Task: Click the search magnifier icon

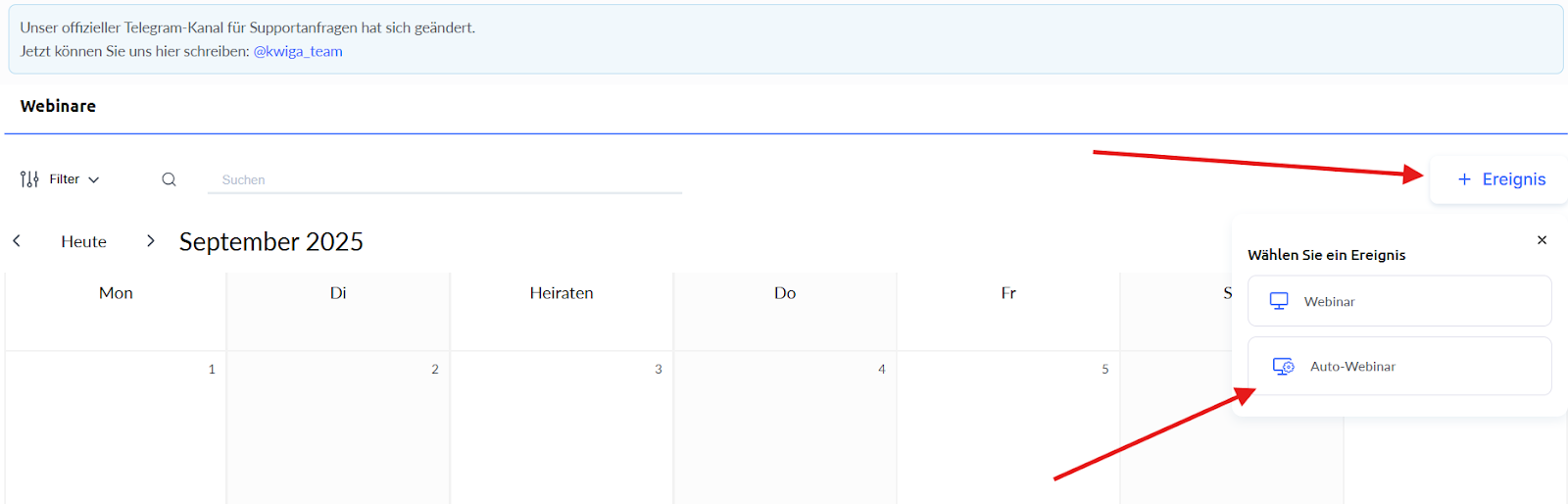Action: (x=169, y=179)
